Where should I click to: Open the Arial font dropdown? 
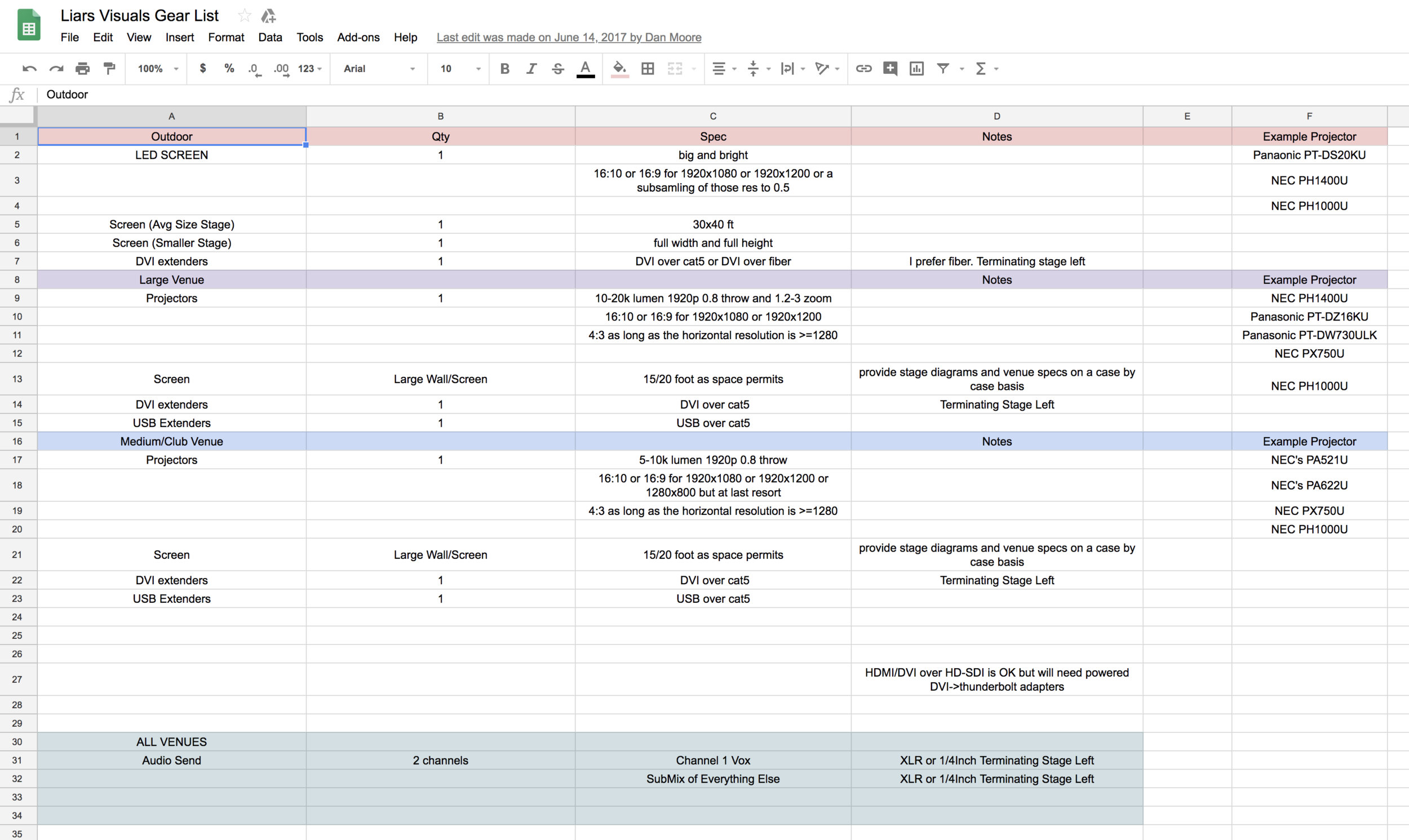379,69
